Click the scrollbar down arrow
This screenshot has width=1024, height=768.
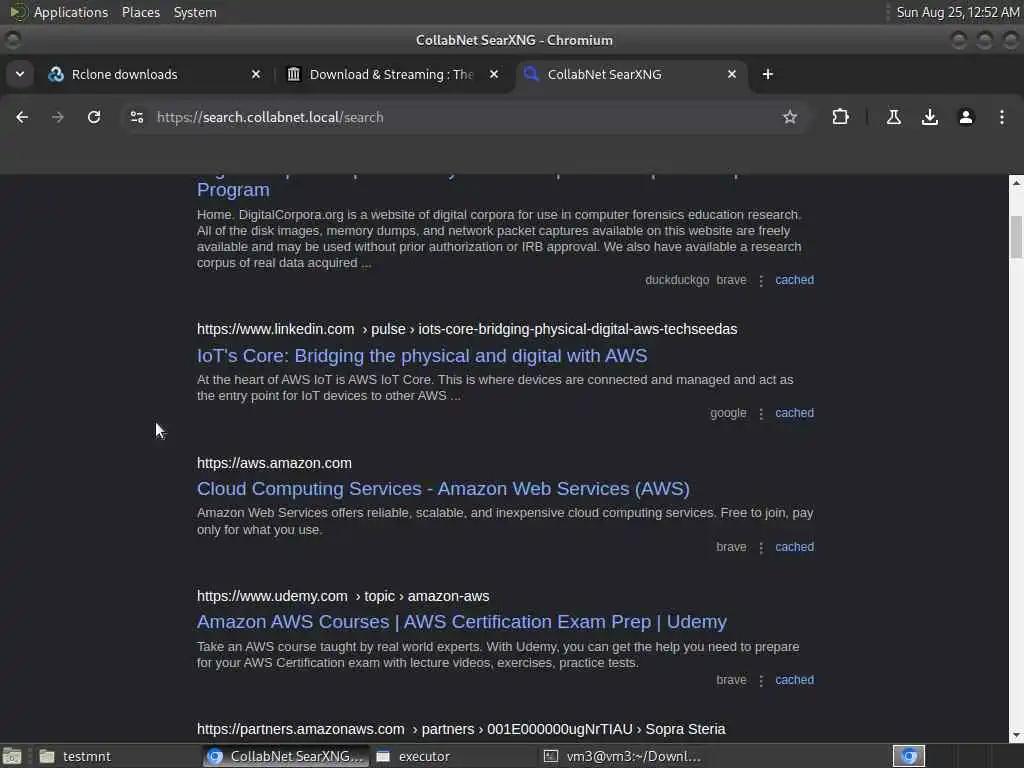point(1016,735)
